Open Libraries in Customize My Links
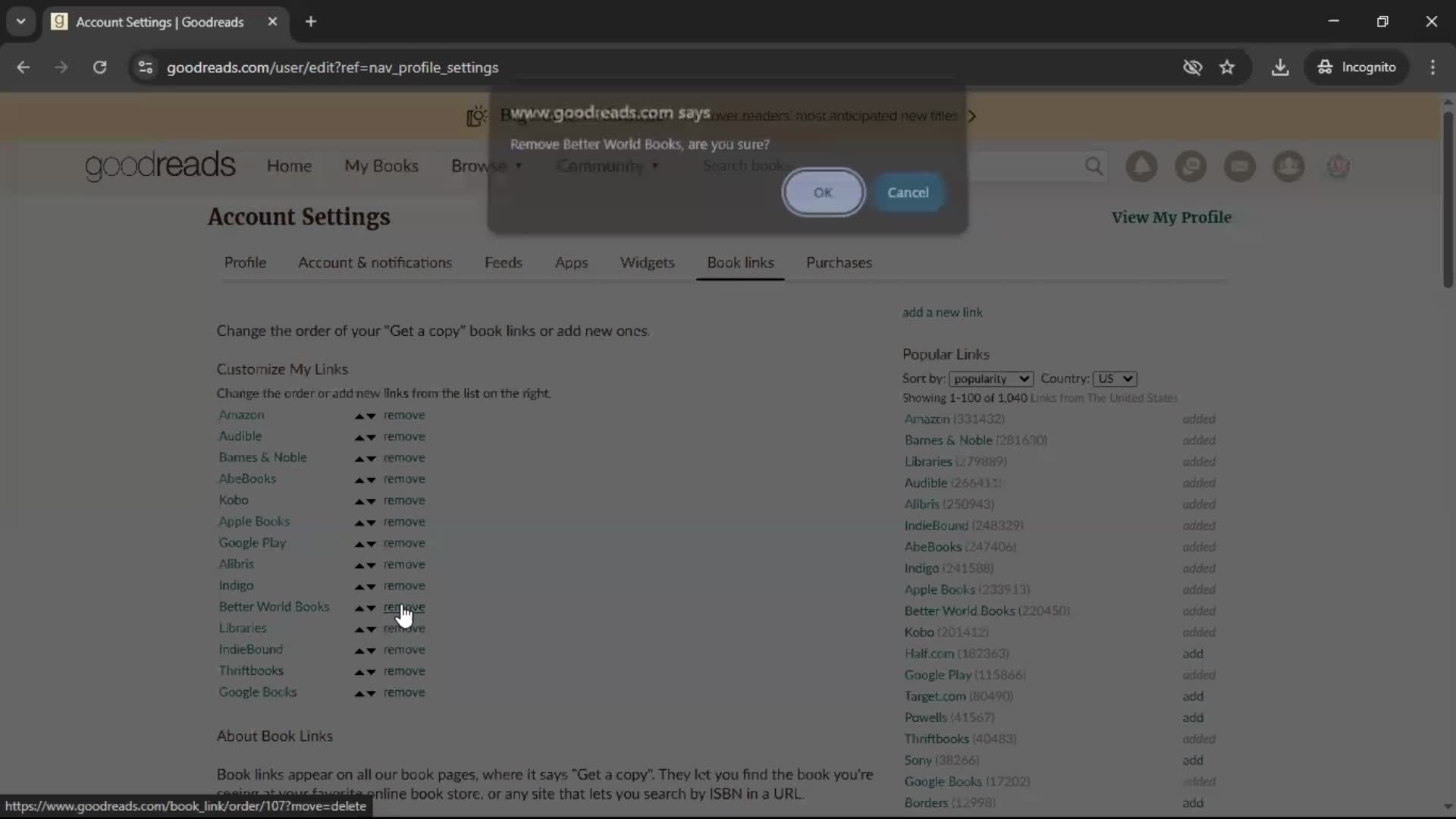 pos(243,628)
